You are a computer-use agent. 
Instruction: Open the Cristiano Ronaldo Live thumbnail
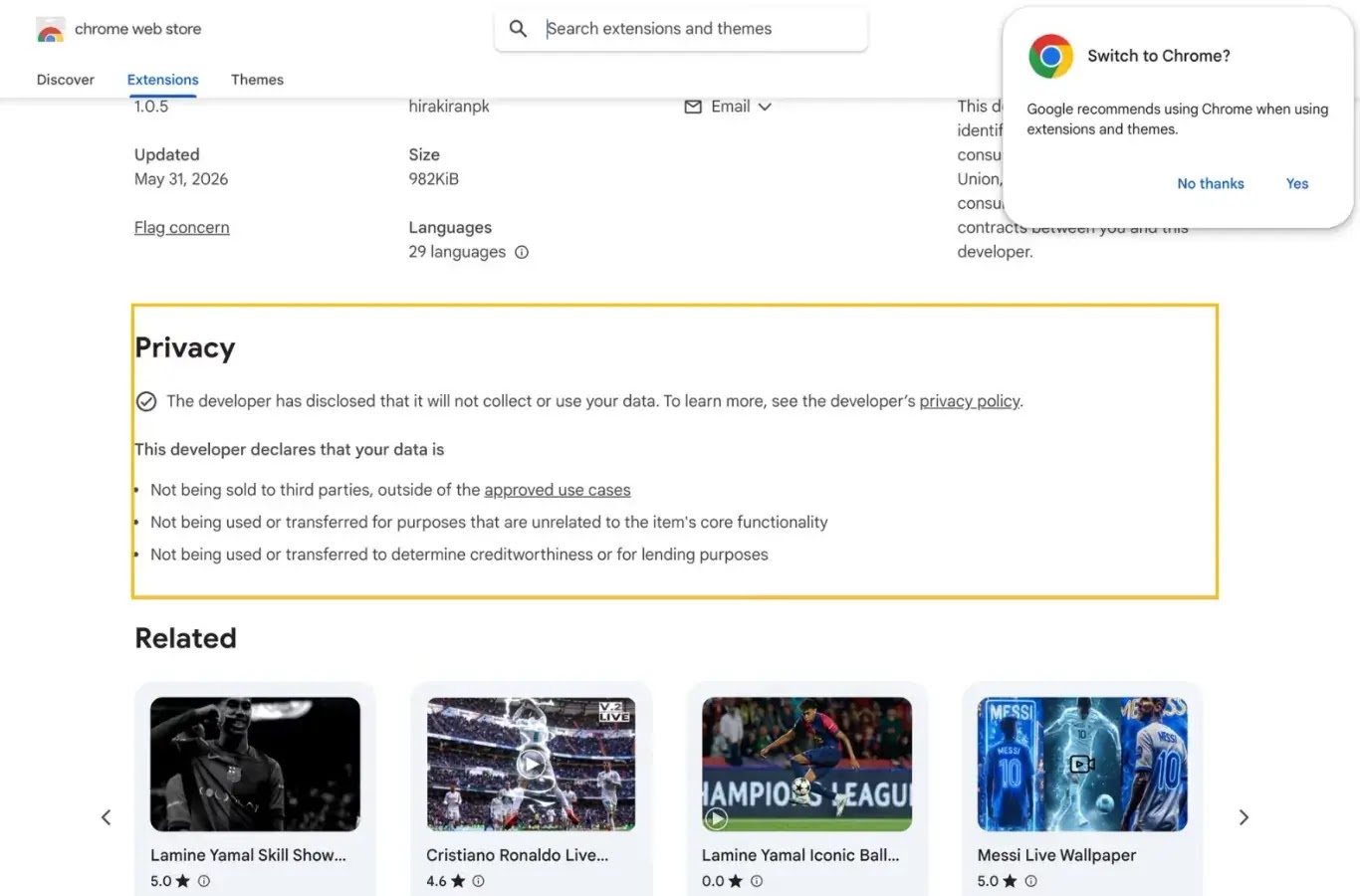pyautogui.click(x=532, y=765)
